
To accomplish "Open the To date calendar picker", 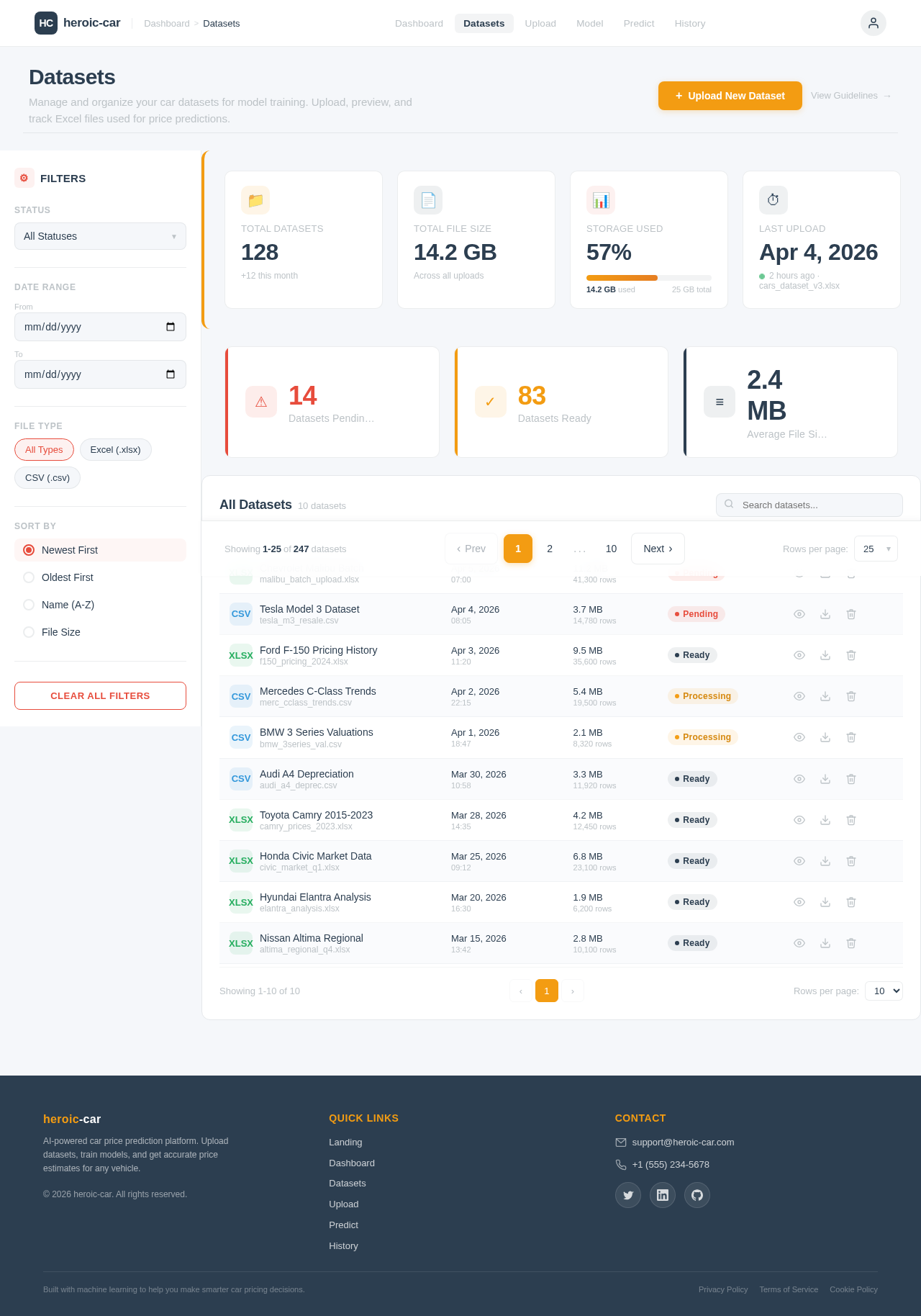I will pos(171,374).
